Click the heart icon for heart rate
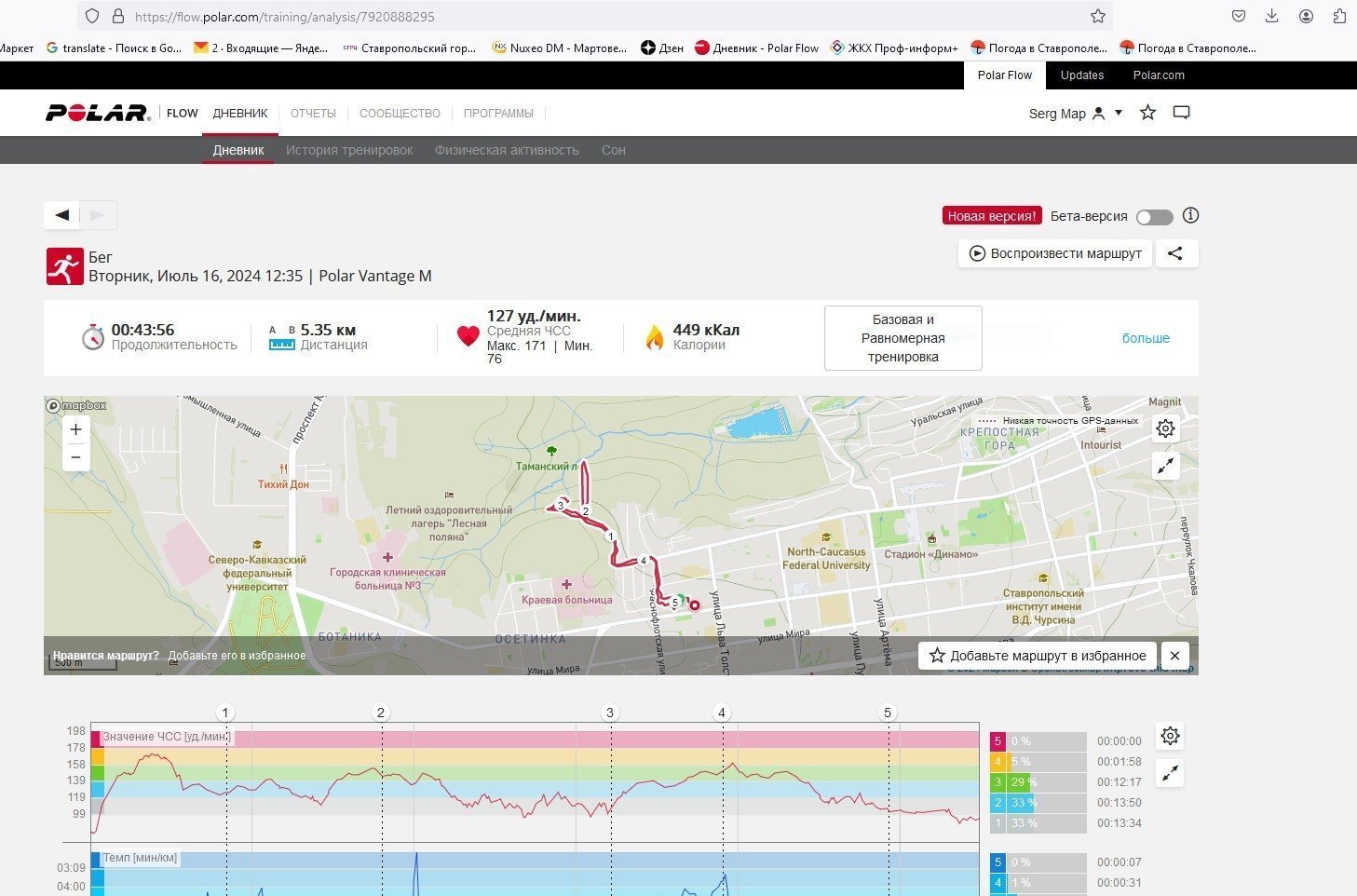The height and width of the screenshot is (896, 1357). [x=468, y=336]
